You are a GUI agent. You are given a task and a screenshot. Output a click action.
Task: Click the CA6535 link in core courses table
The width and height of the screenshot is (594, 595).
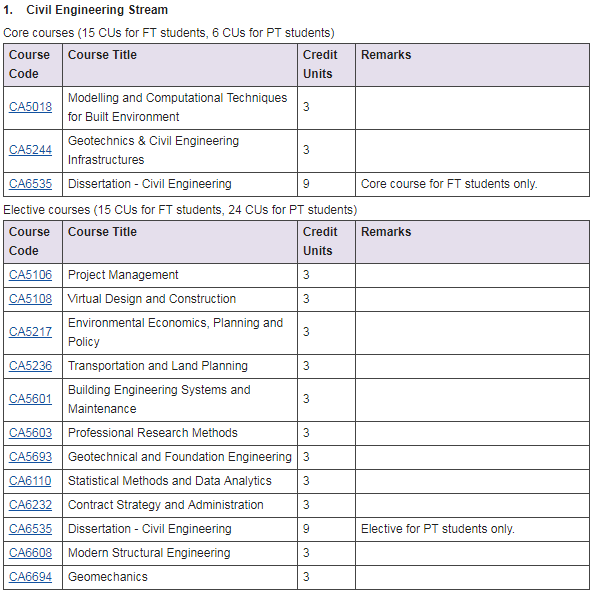coord(30,184)
